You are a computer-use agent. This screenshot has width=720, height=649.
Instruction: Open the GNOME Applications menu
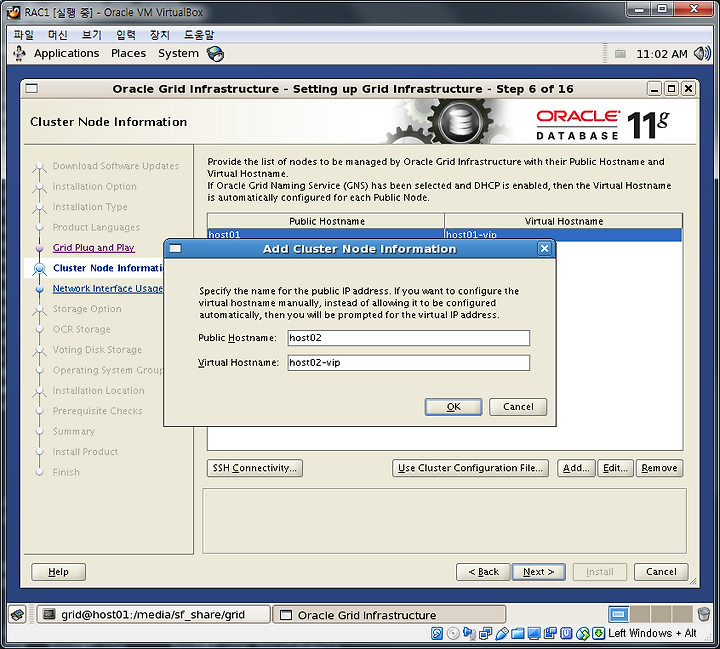pyautogui.click(x=67, y=53)
